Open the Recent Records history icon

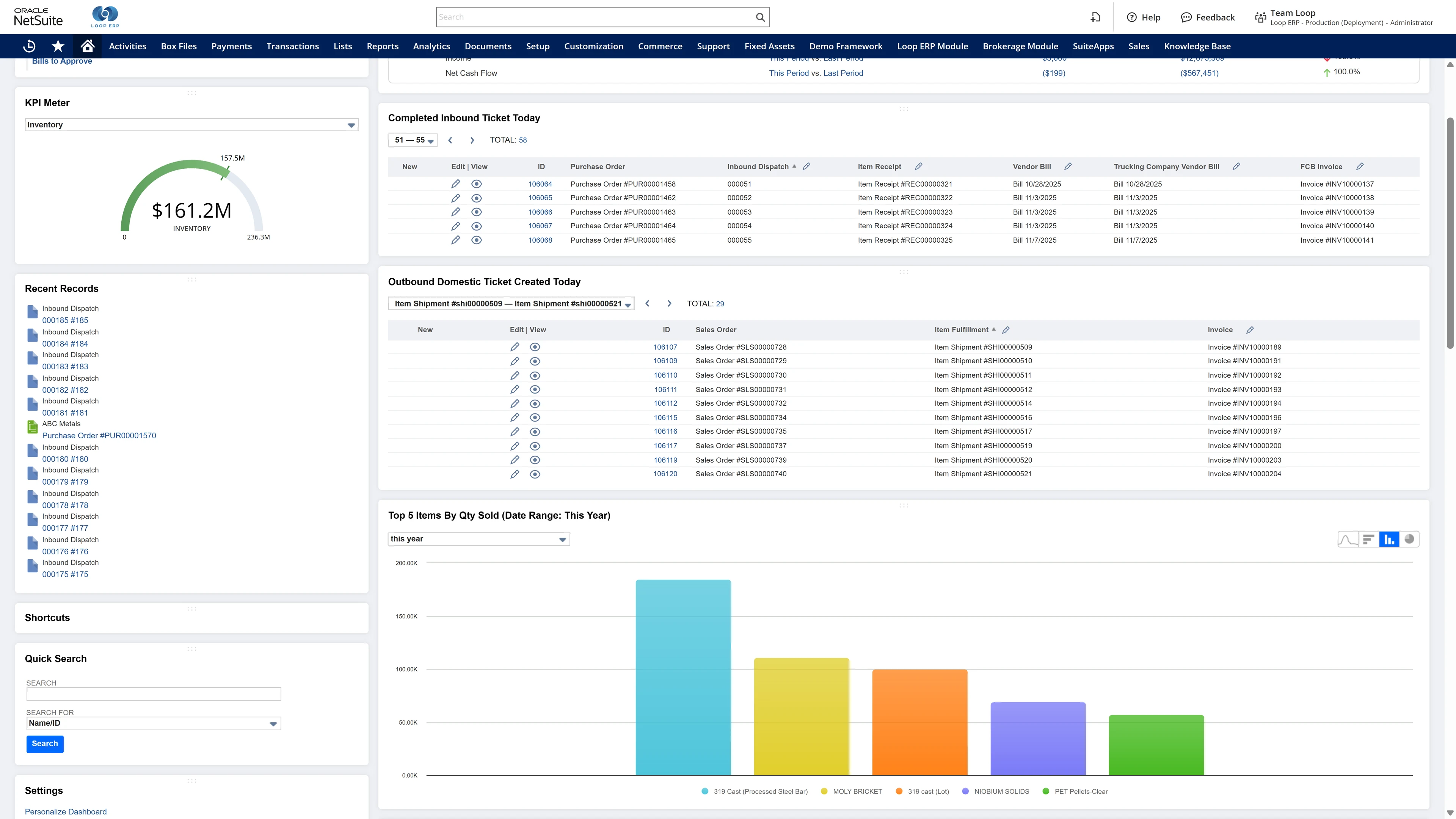[x=30, y=46]
